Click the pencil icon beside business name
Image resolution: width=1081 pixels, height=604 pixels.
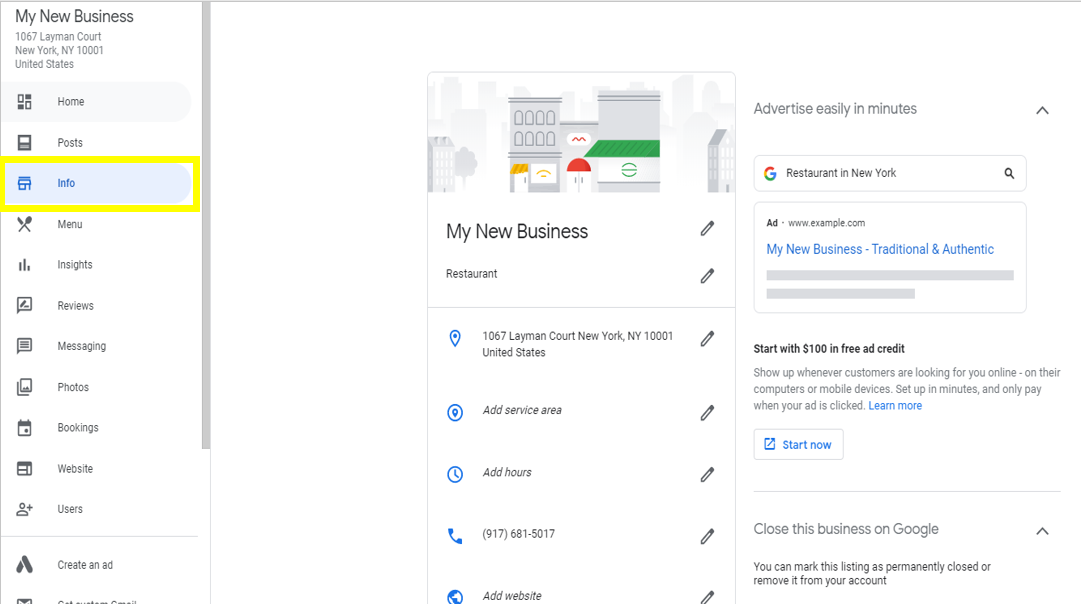click(x=707, y=229)
